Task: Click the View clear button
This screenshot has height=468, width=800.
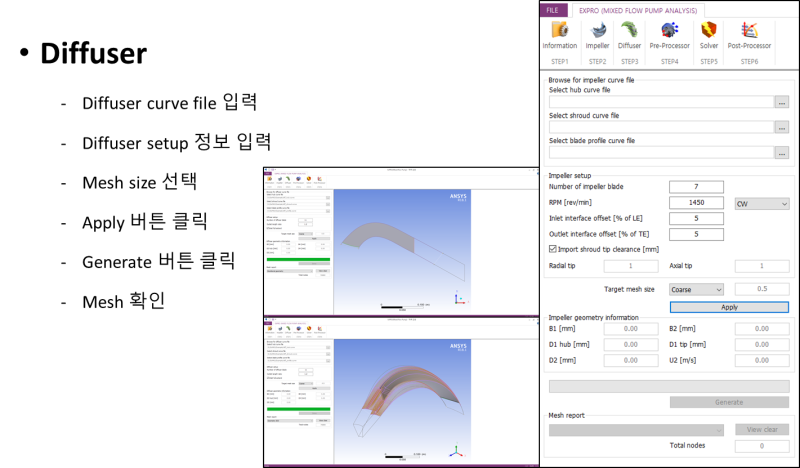Action: [762, 430]
